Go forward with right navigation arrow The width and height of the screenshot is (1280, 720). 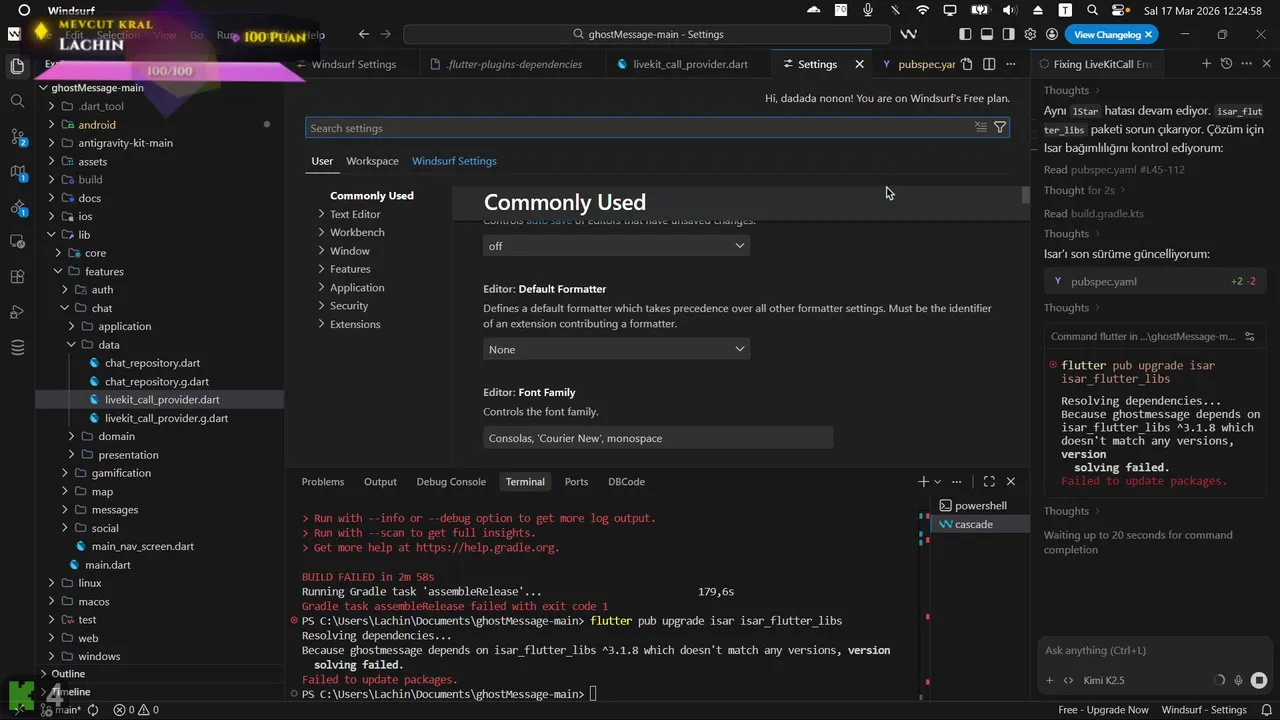tap(386, 34)
